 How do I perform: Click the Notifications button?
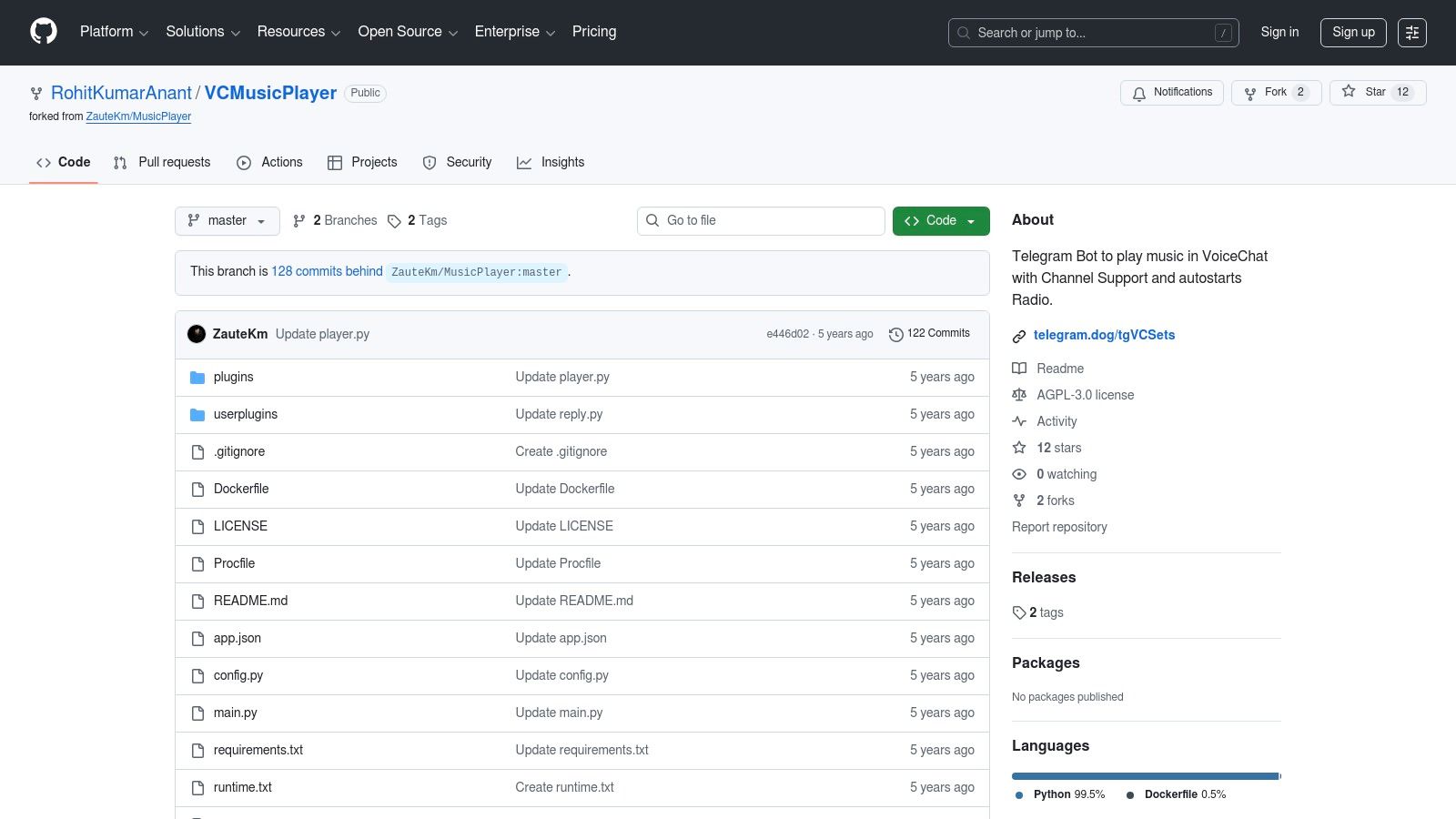tap(1172, 93)
